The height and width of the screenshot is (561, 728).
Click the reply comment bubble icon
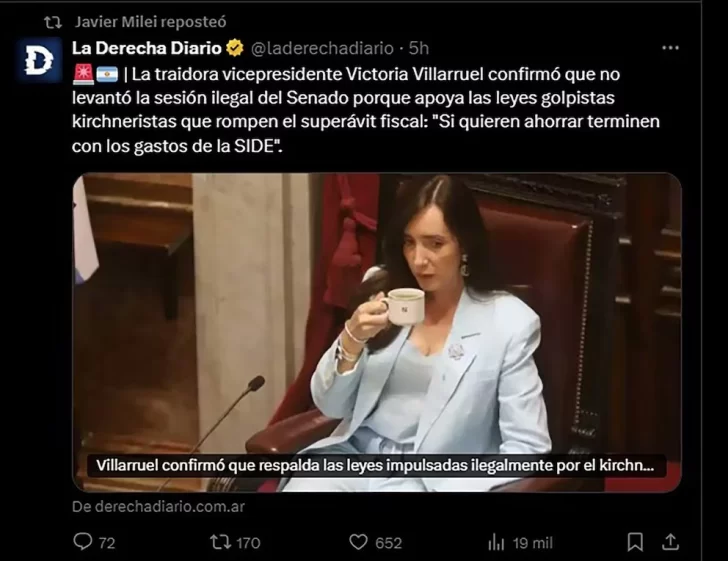pos(83,541)
